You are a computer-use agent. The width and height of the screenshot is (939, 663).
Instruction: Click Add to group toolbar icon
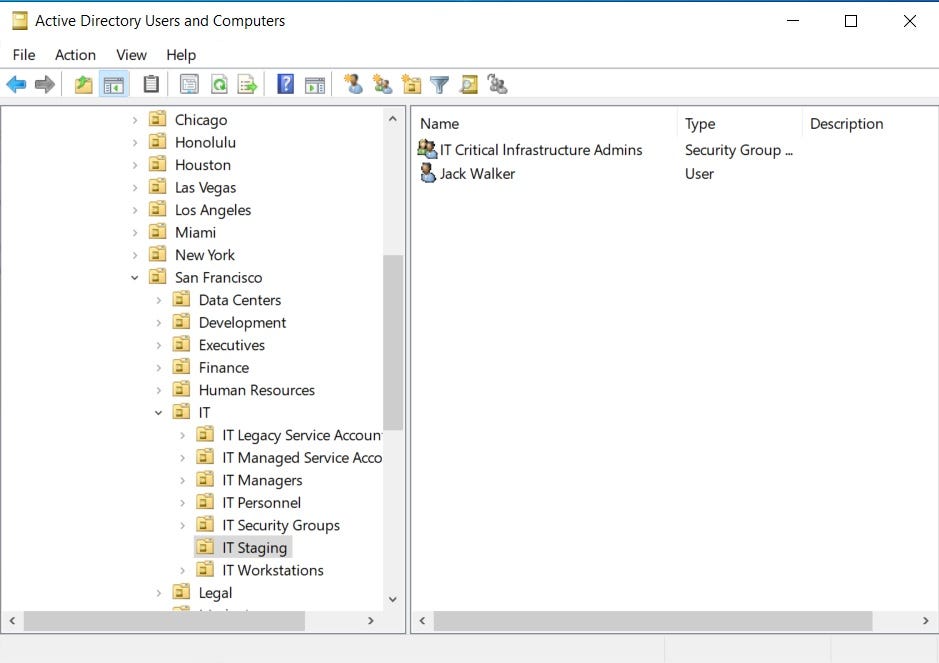(497, 84)
